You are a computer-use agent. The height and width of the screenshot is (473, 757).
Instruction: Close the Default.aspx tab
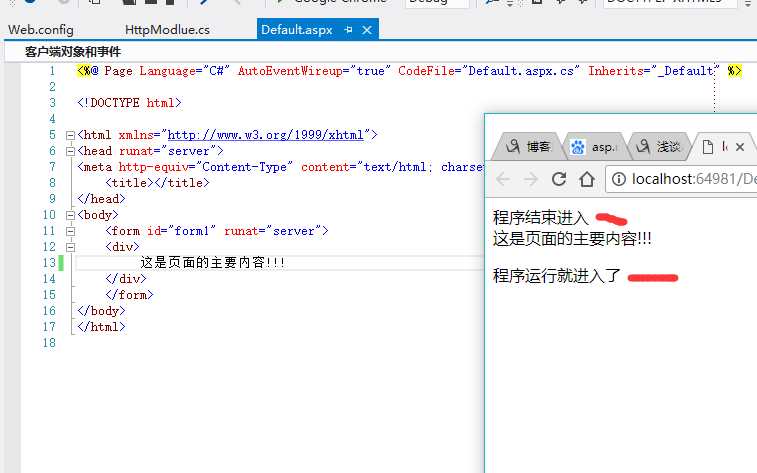click(367, 30)
